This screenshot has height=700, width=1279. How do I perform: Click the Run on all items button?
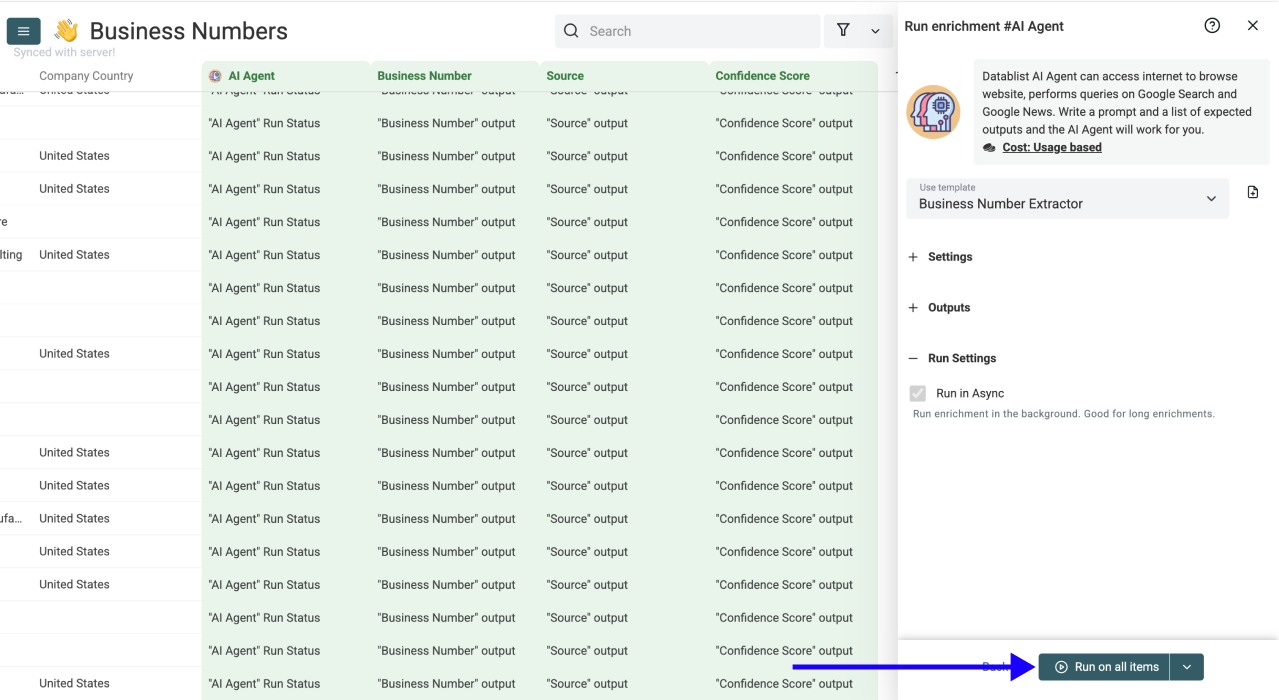click(1105, 667)
